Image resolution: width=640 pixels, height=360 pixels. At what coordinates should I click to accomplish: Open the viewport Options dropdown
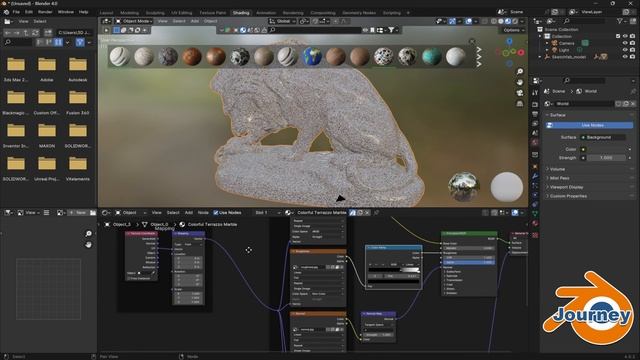(513, 30)
